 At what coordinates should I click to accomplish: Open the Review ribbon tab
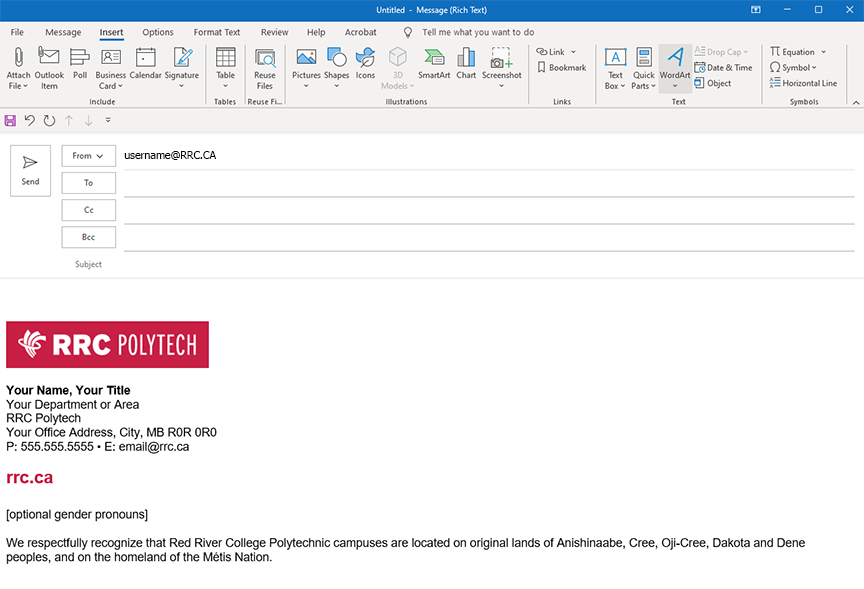tap(274, 32)
